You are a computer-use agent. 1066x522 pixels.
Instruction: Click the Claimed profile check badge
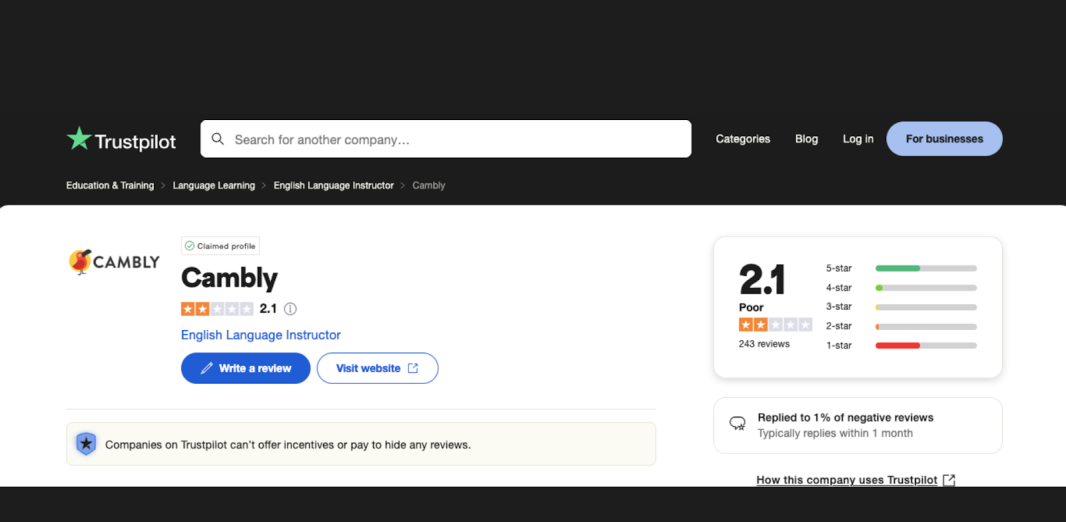[x=220, y=246]
